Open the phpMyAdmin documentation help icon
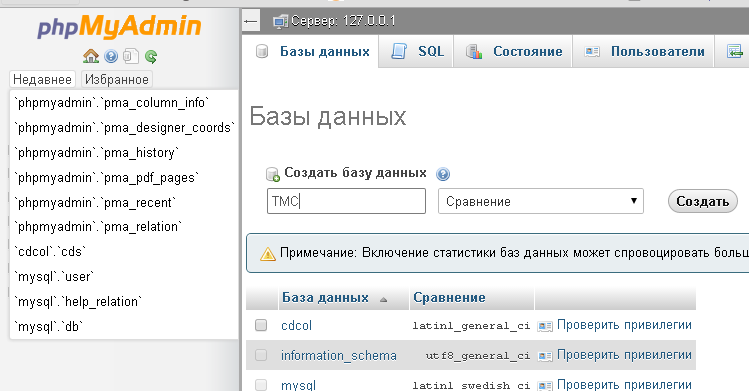749x391 pixels. click(x=111, y=56)
